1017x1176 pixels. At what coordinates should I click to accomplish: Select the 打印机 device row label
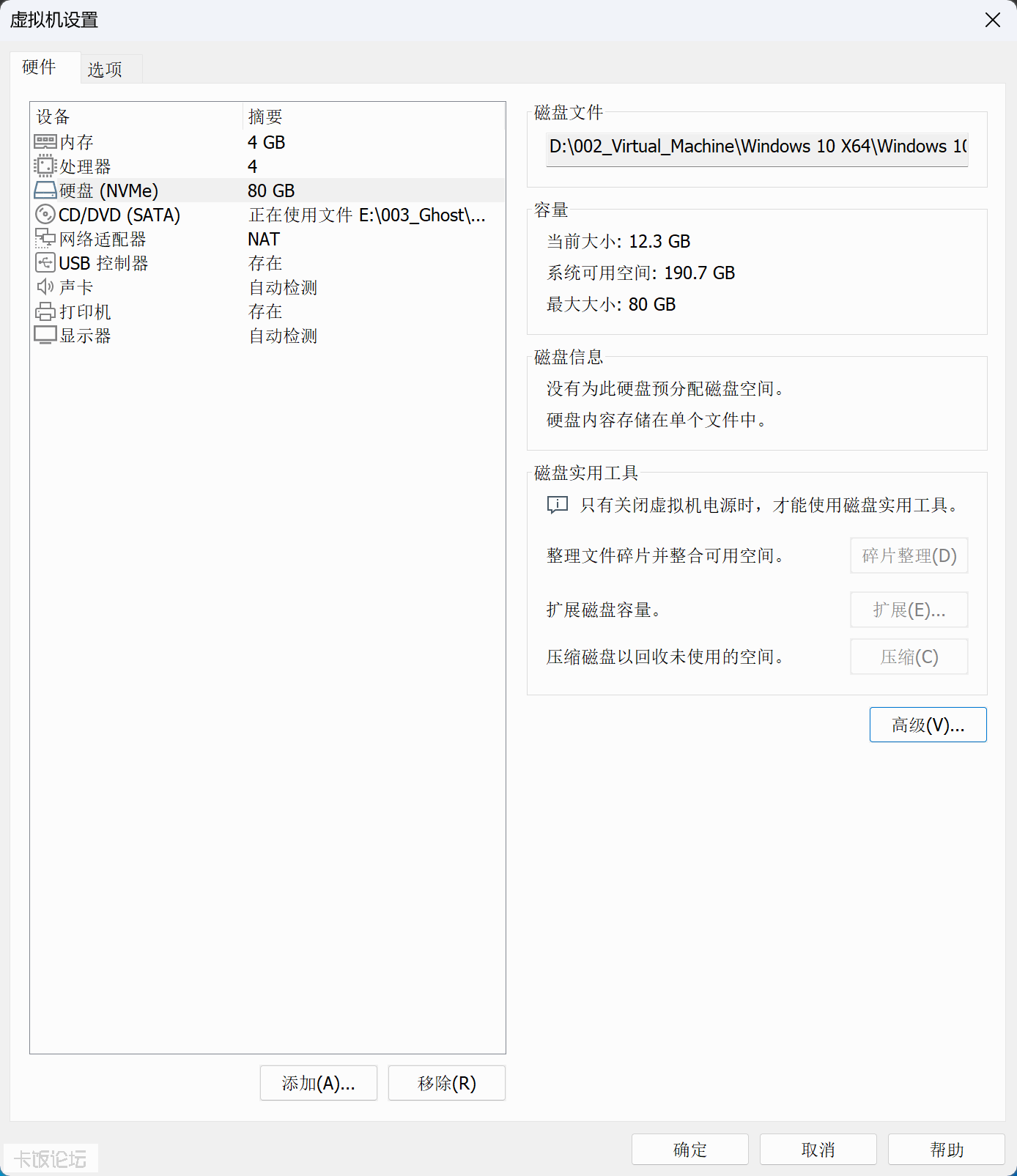(x=85, y=311)
